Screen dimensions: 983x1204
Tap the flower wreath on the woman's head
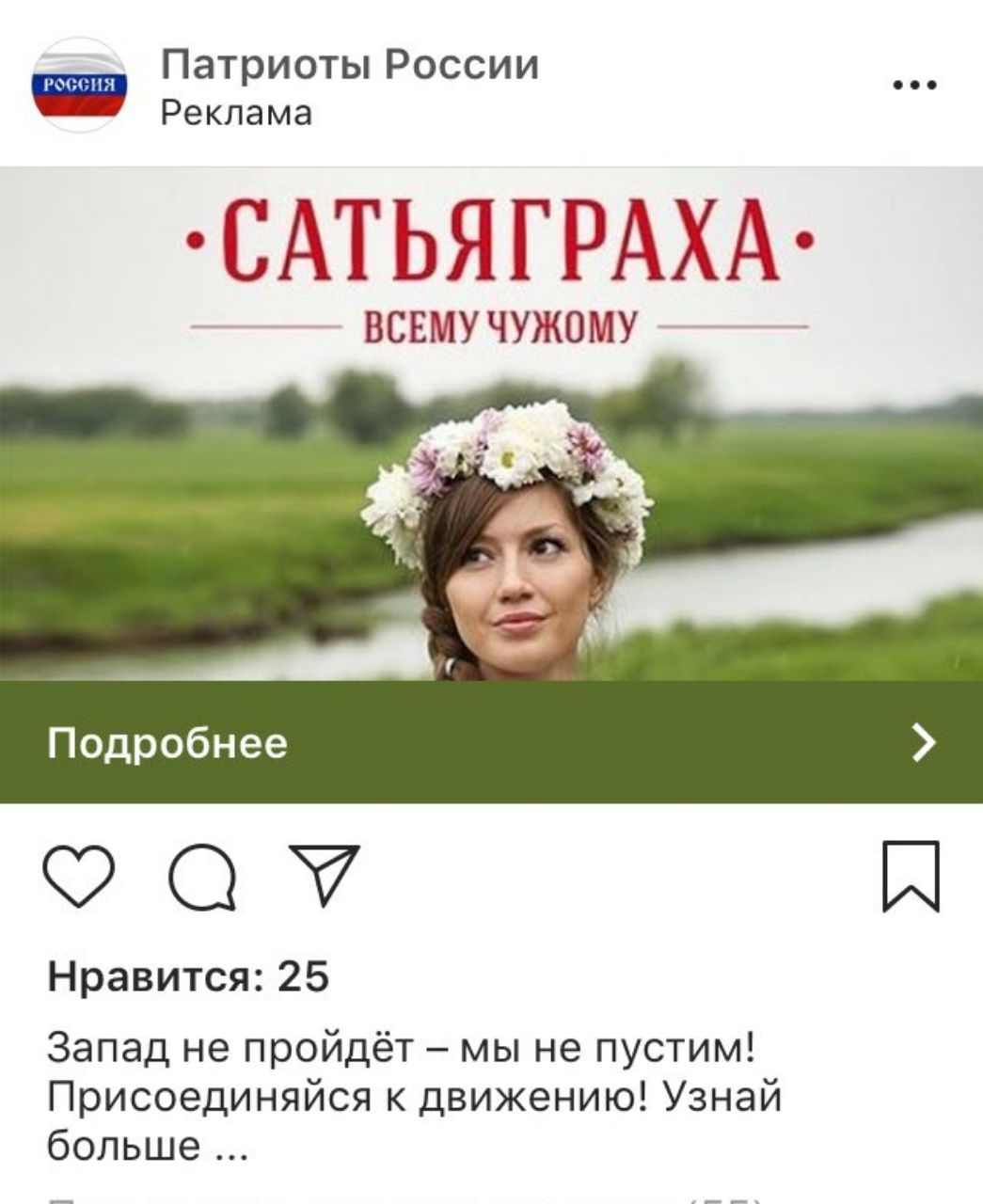tap(505, 467)
